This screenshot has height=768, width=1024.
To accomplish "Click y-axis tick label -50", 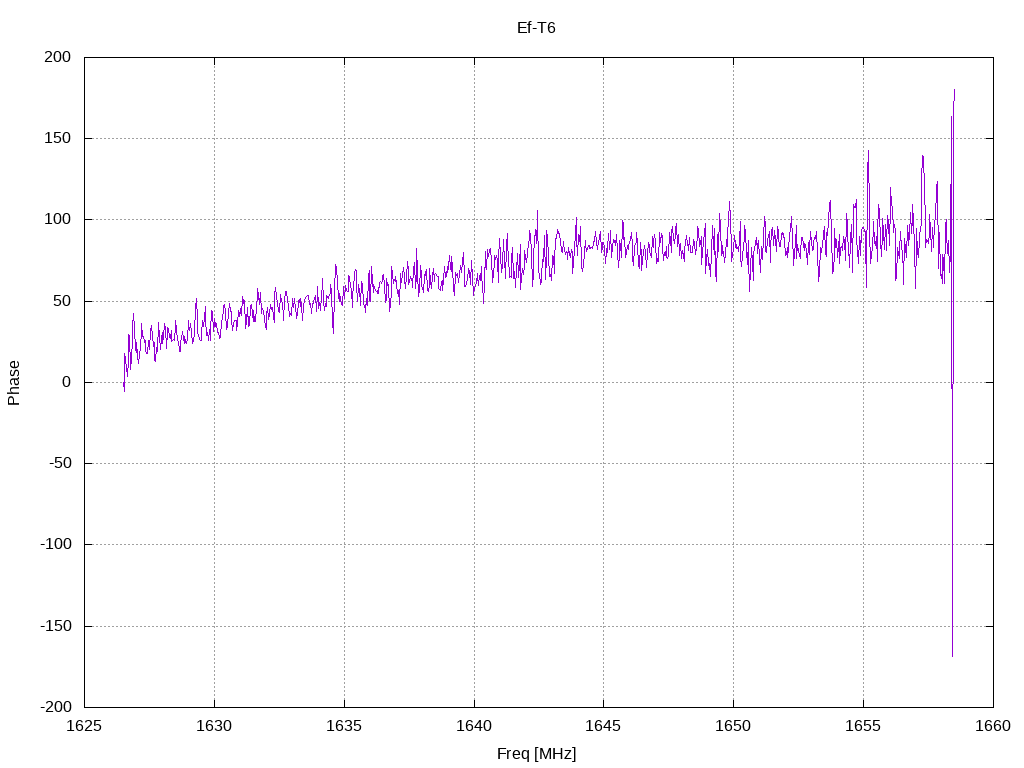I will 59,463.
